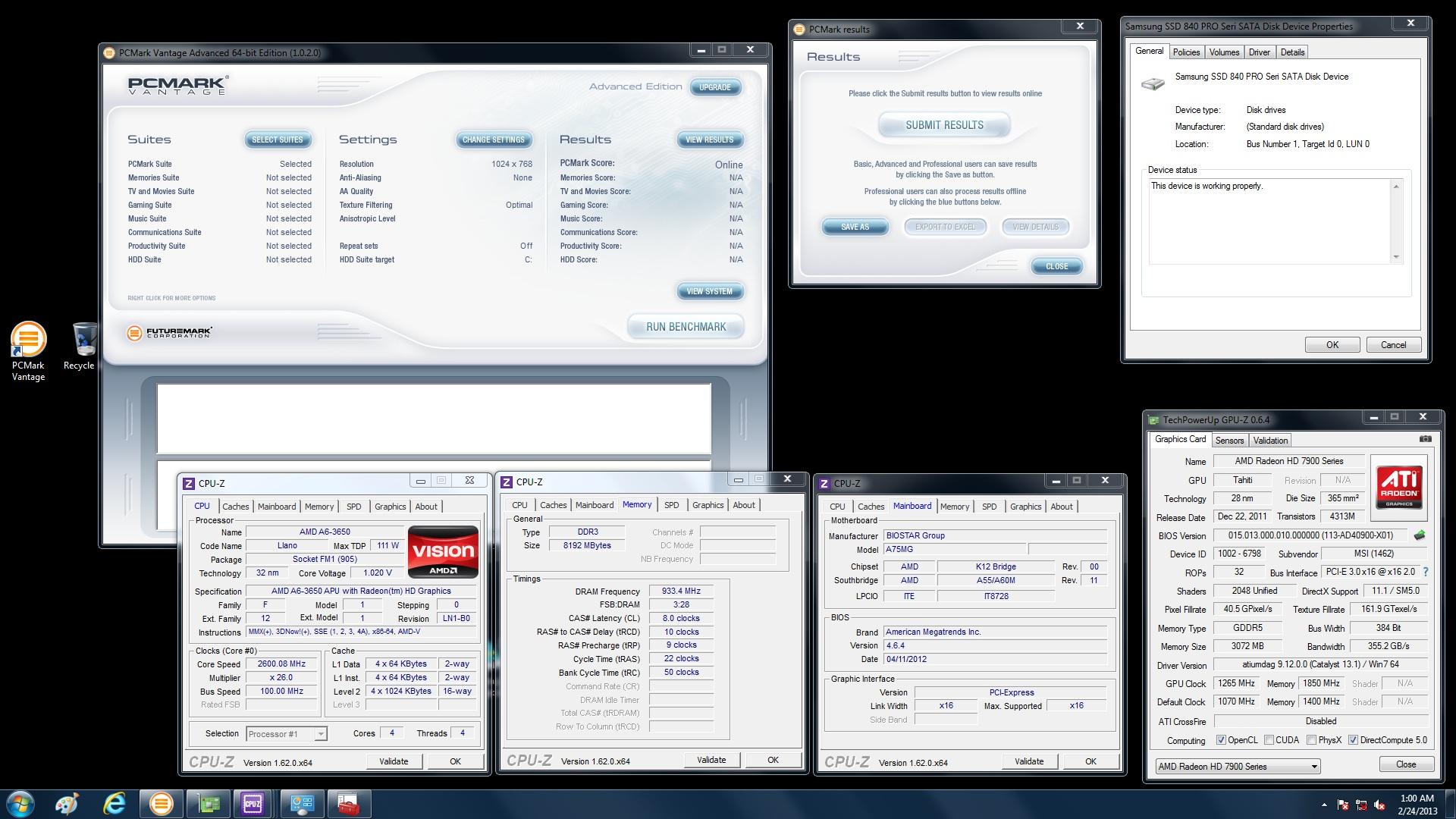Toggle DirectCompute 5.0 checkbox in GPU-Z
Viewport: 1456px width, 819px height.
pyautogui.click(x=1353, y=740)
